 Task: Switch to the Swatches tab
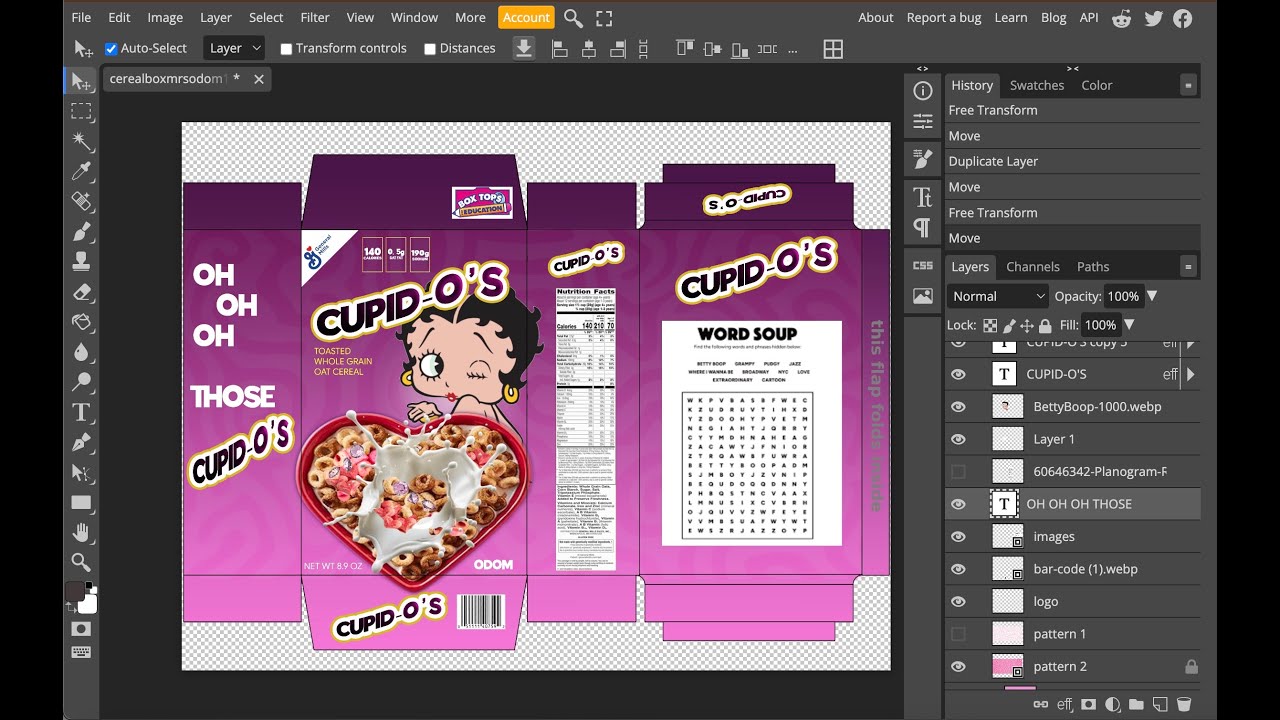click(1037, 85)
